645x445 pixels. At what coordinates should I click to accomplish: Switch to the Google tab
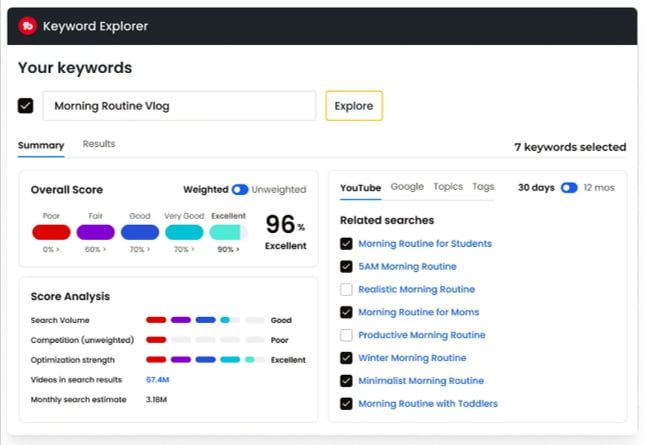point(407,187)
